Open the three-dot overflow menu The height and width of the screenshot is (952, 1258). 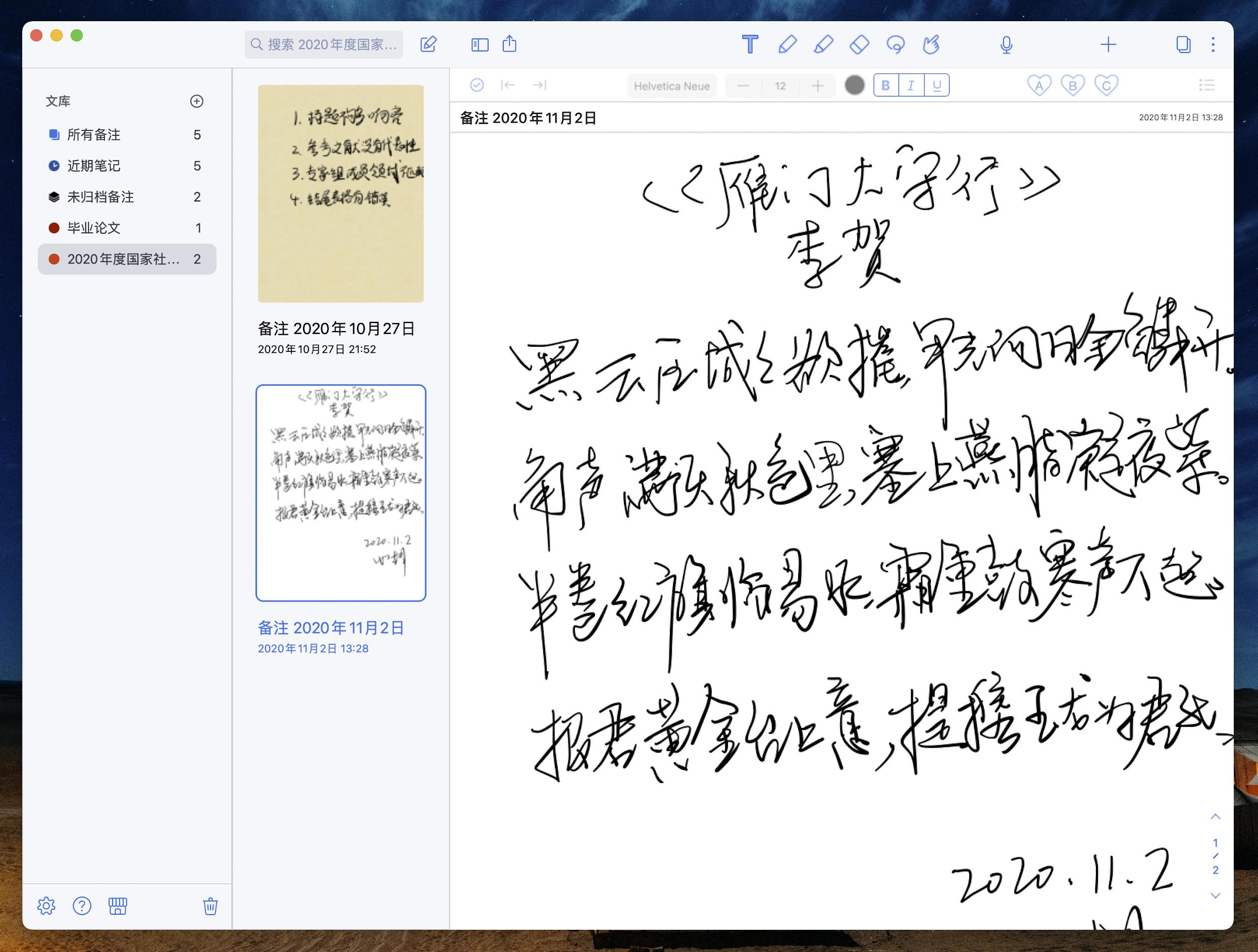(x=1214, y=44)
